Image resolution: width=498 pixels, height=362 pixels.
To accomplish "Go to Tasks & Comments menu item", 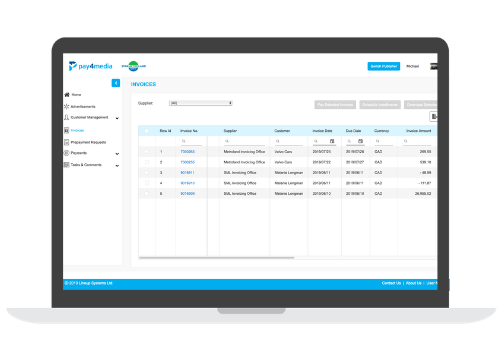I will [86, 165].
